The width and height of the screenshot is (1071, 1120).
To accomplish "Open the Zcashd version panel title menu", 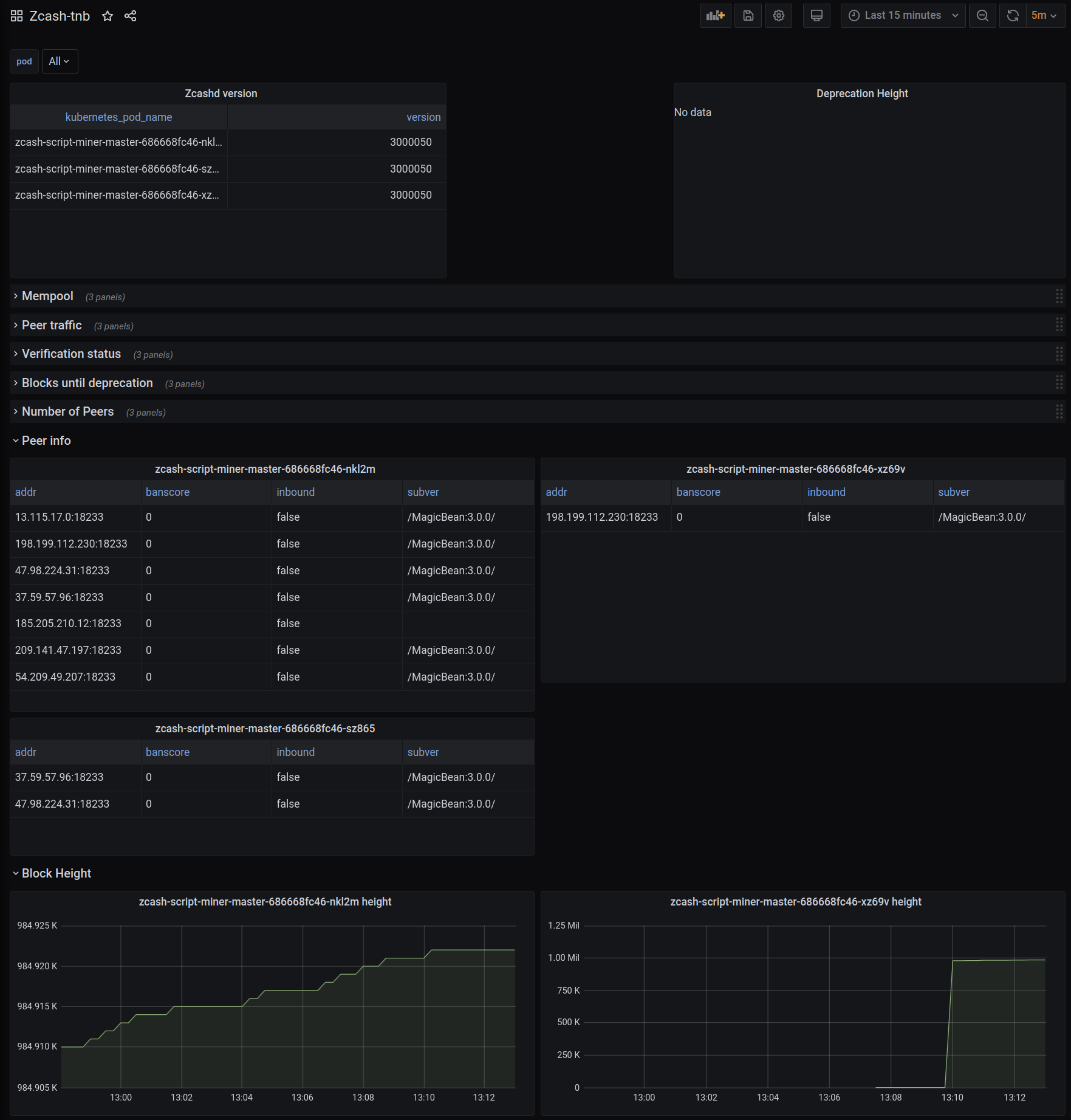I will [221, 94].
